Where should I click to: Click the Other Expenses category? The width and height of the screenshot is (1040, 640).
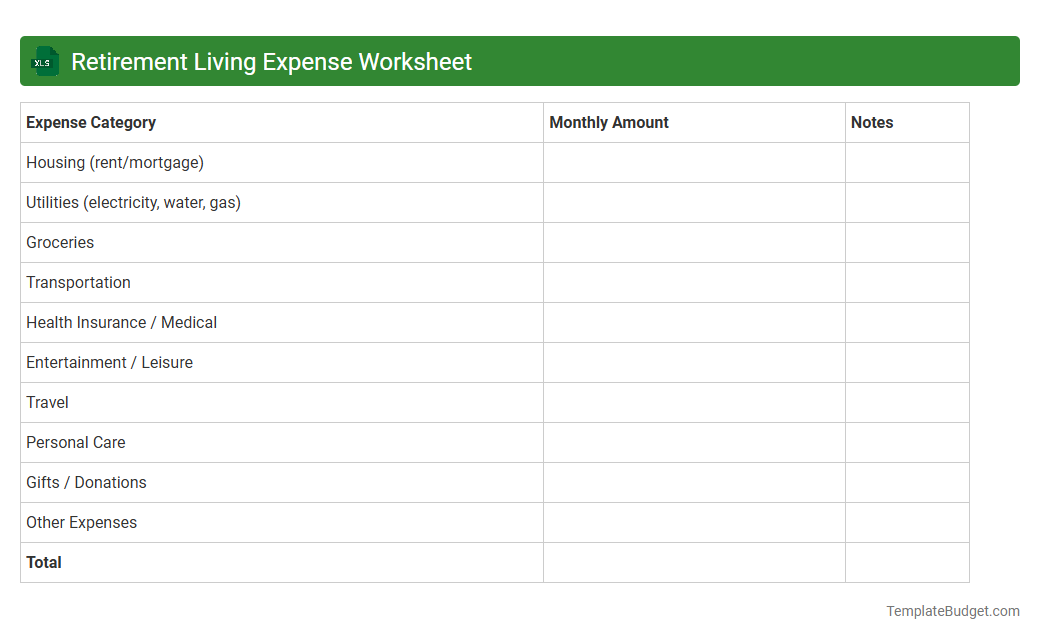click(x=81, y=522)
